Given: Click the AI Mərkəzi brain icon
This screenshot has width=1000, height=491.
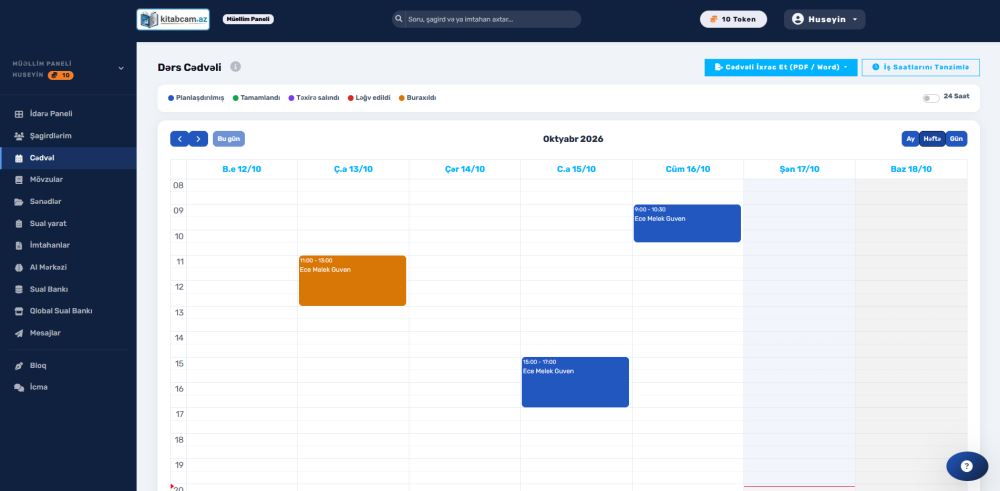Looking at the screenshot, I should (x=18, y=267).
